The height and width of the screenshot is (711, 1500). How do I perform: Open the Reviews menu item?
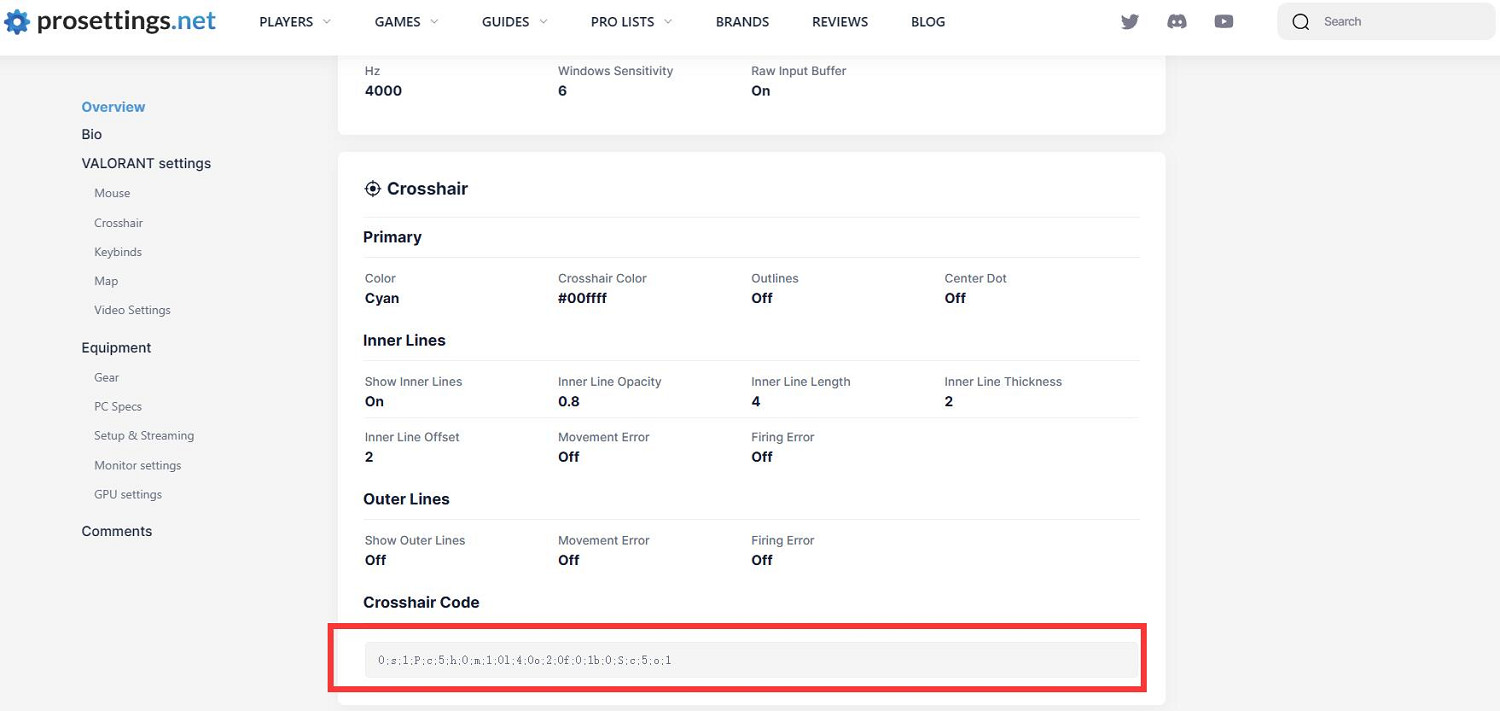click(840, 22)
